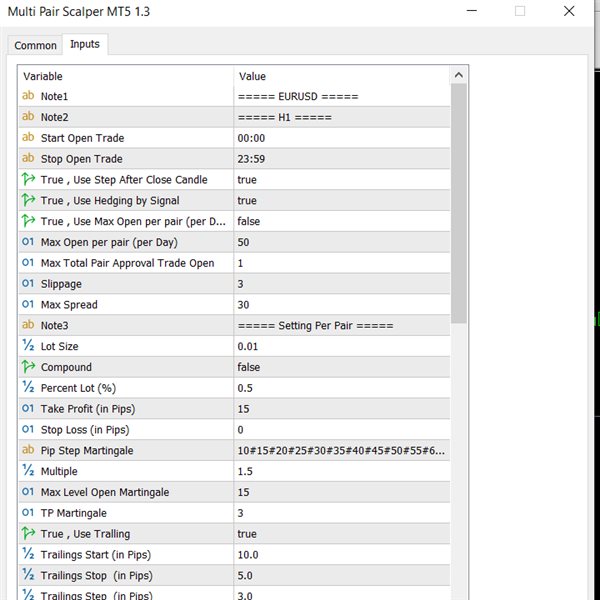Screen dimensions: 600x600
Task: Minimize the Multi Pair Scalper dialog
Action: click(x=472, y=11)
